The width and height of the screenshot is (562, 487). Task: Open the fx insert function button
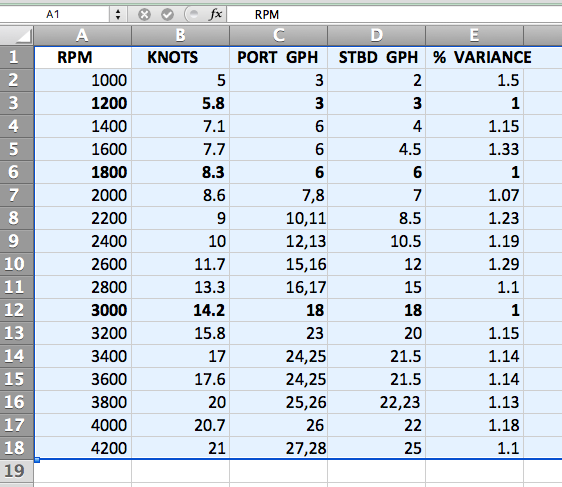point(215,14)
